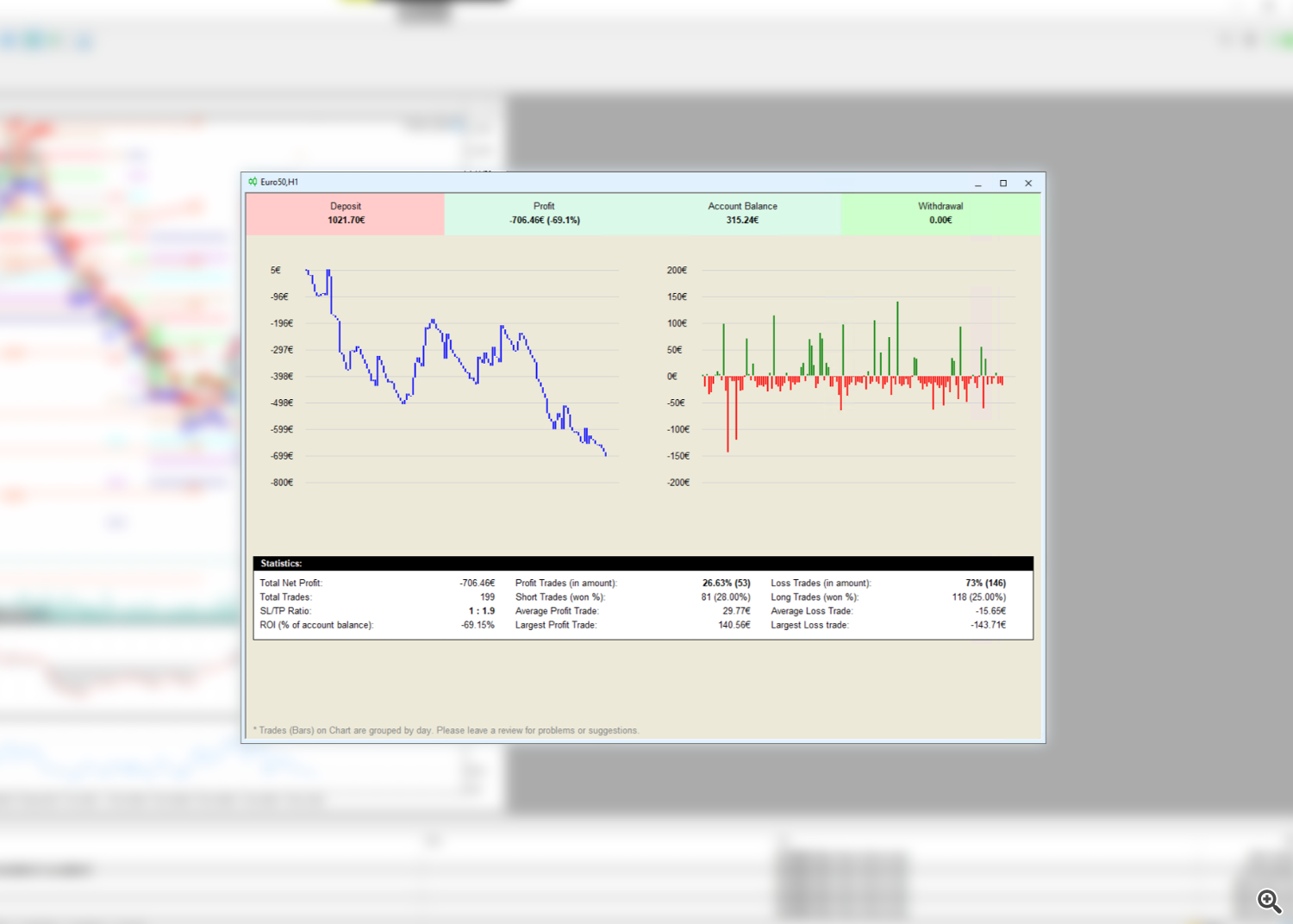Click the maximize icon on the report window
The image size is (1293, 924).
1003,184
